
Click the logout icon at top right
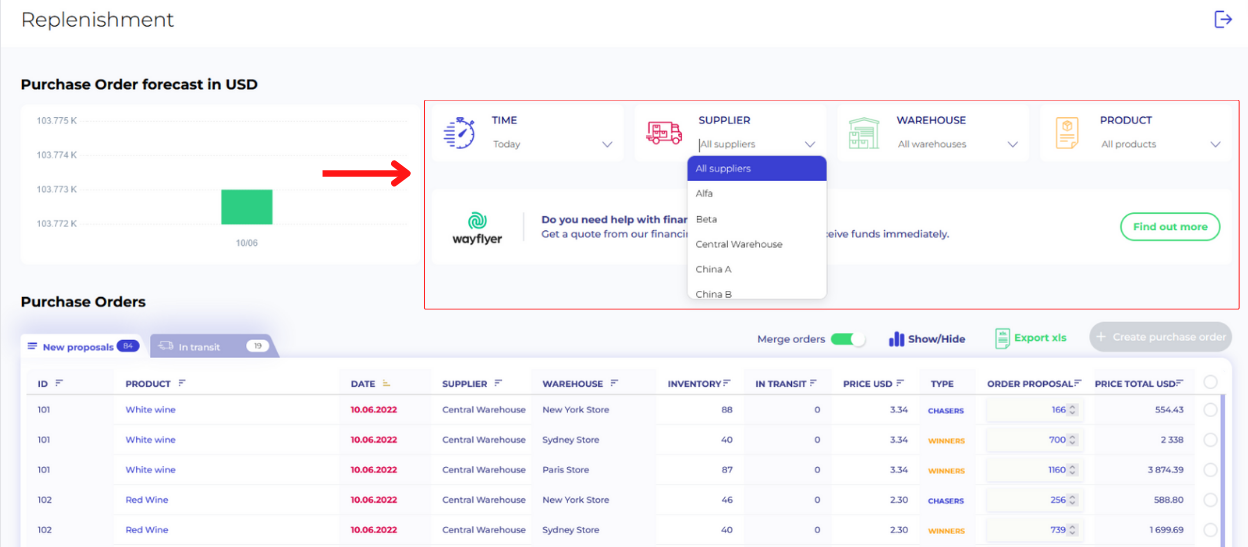(x=1222, y=19)
